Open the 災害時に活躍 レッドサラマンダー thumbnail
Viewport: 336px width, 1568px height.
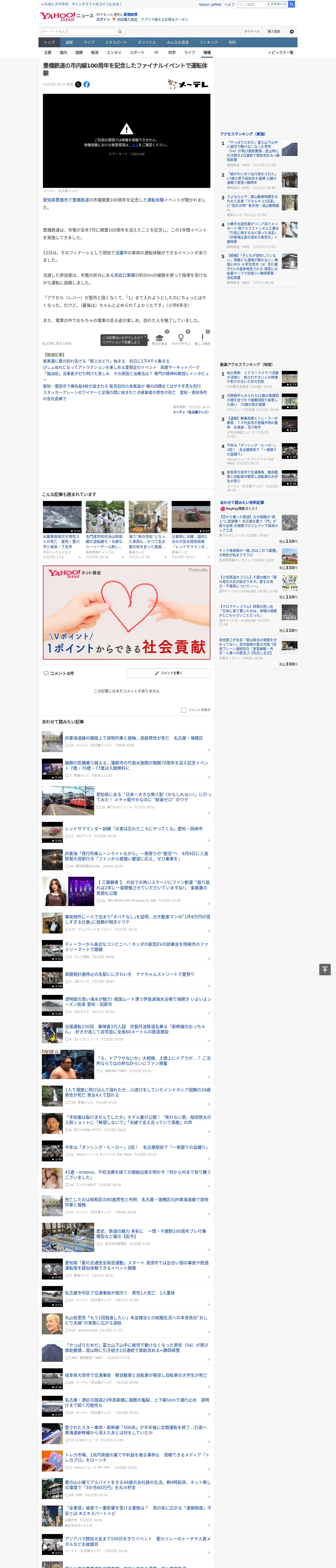point(191,517)
